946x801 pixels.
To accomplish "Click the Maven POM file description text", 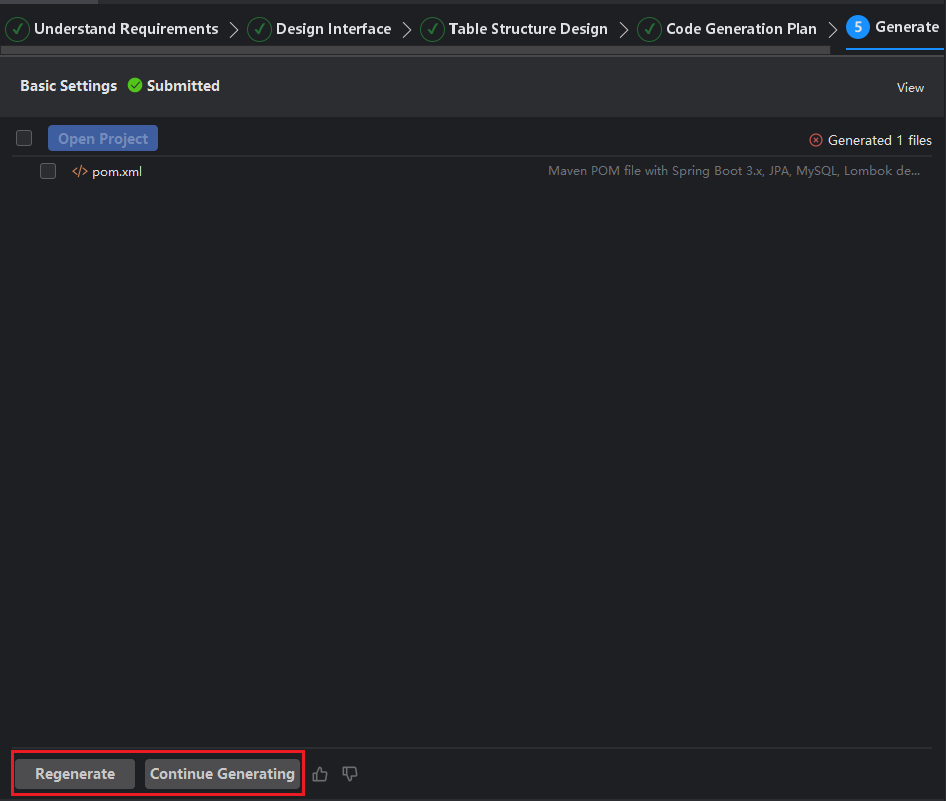I will pyautogui.click(x=734, y=171).
